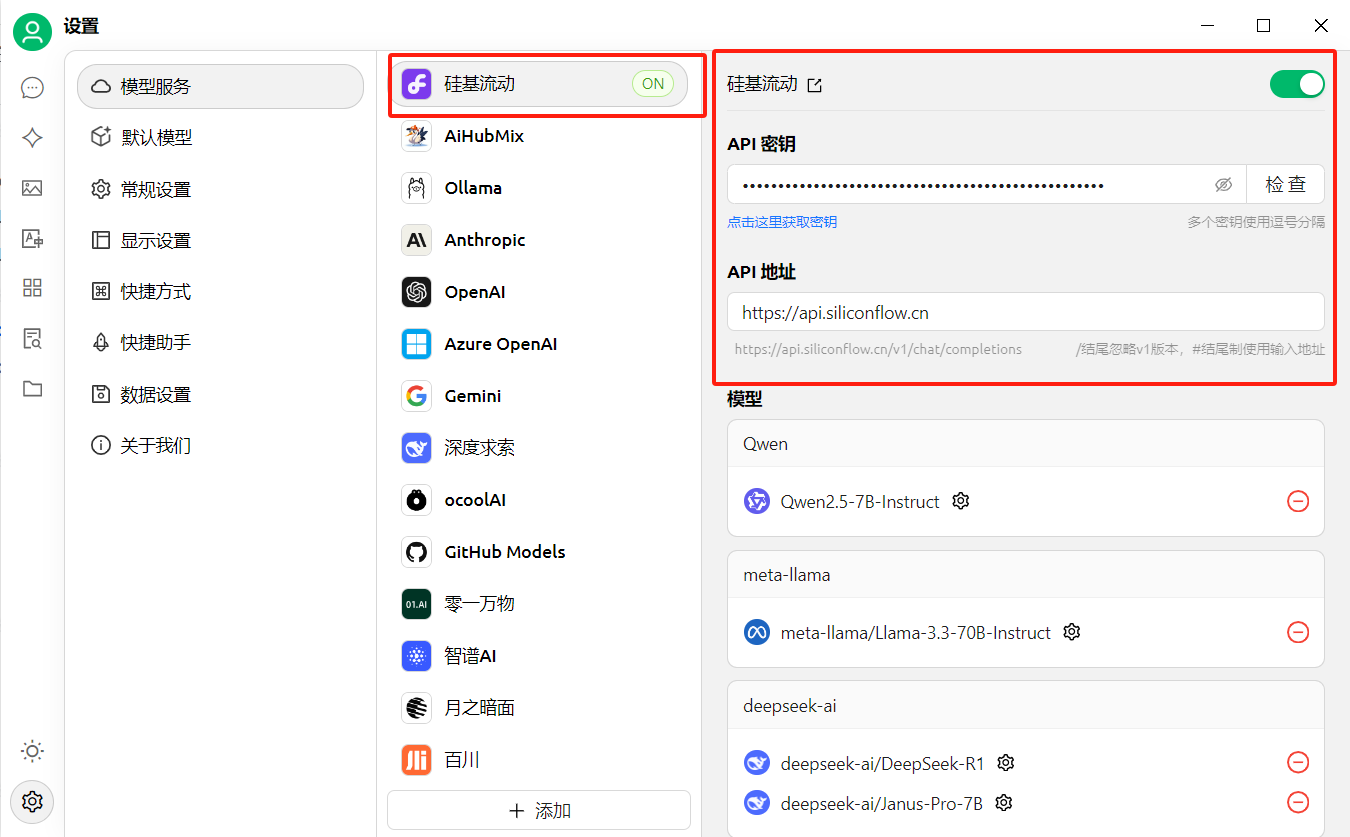This screenshot has width=1350, height=837.
Task: Open the agents sparkle sidebar icon
Action: pos(32,138)
